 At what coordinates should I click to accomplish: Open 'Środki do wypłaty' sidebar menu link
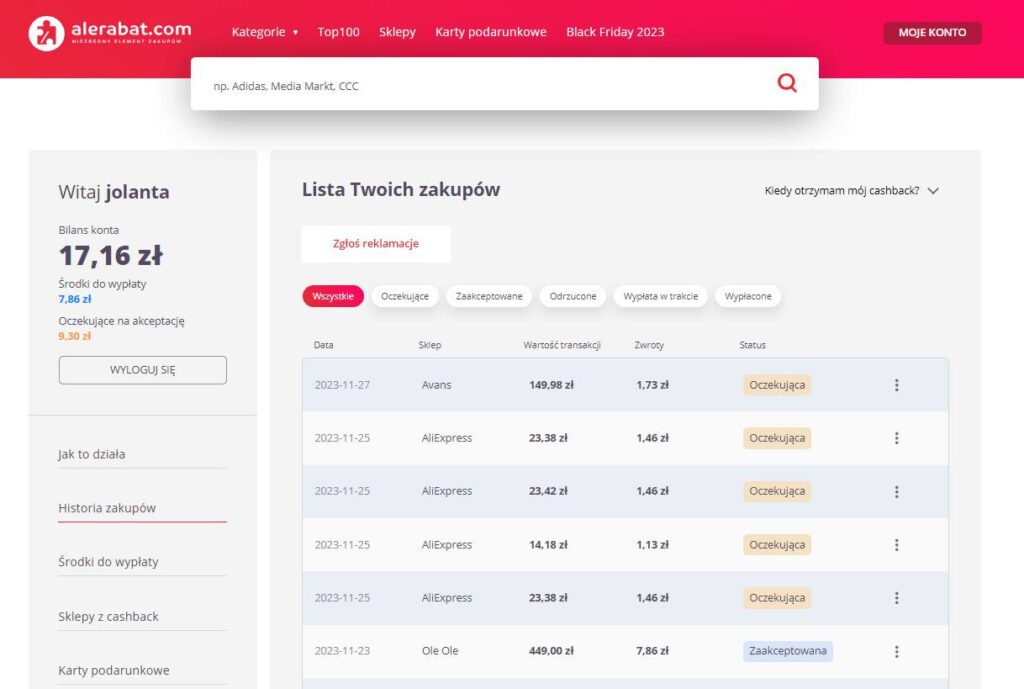pyautogui.click(x=108, y=562)
